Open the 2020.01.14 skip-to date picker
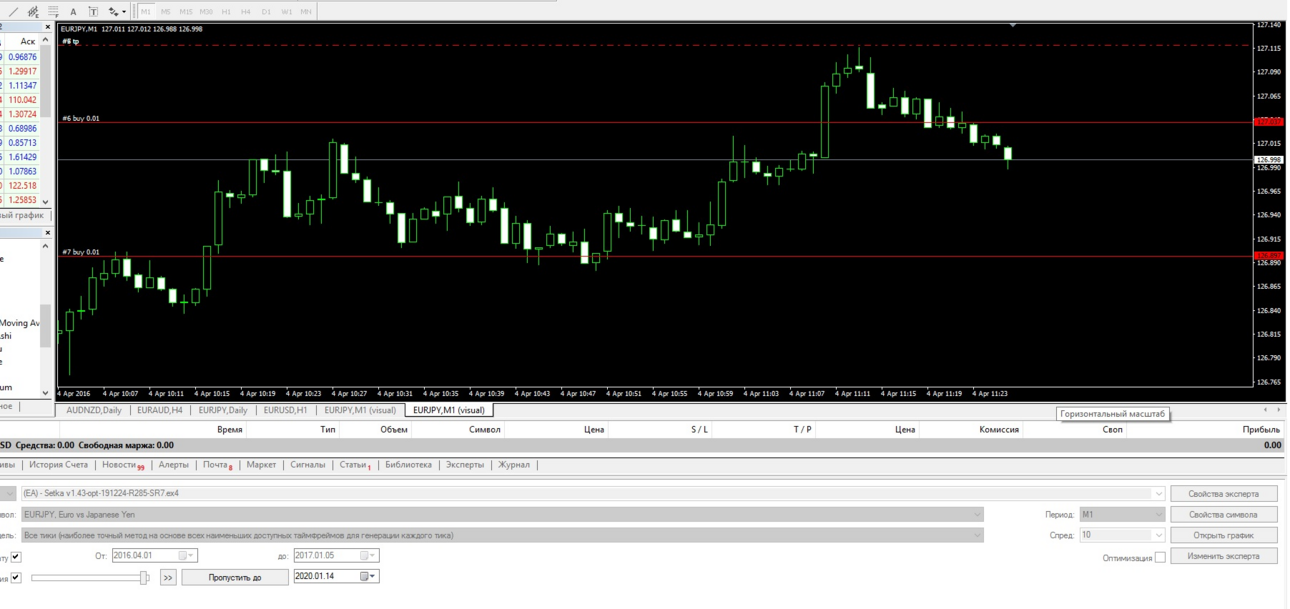 (369, 577)
